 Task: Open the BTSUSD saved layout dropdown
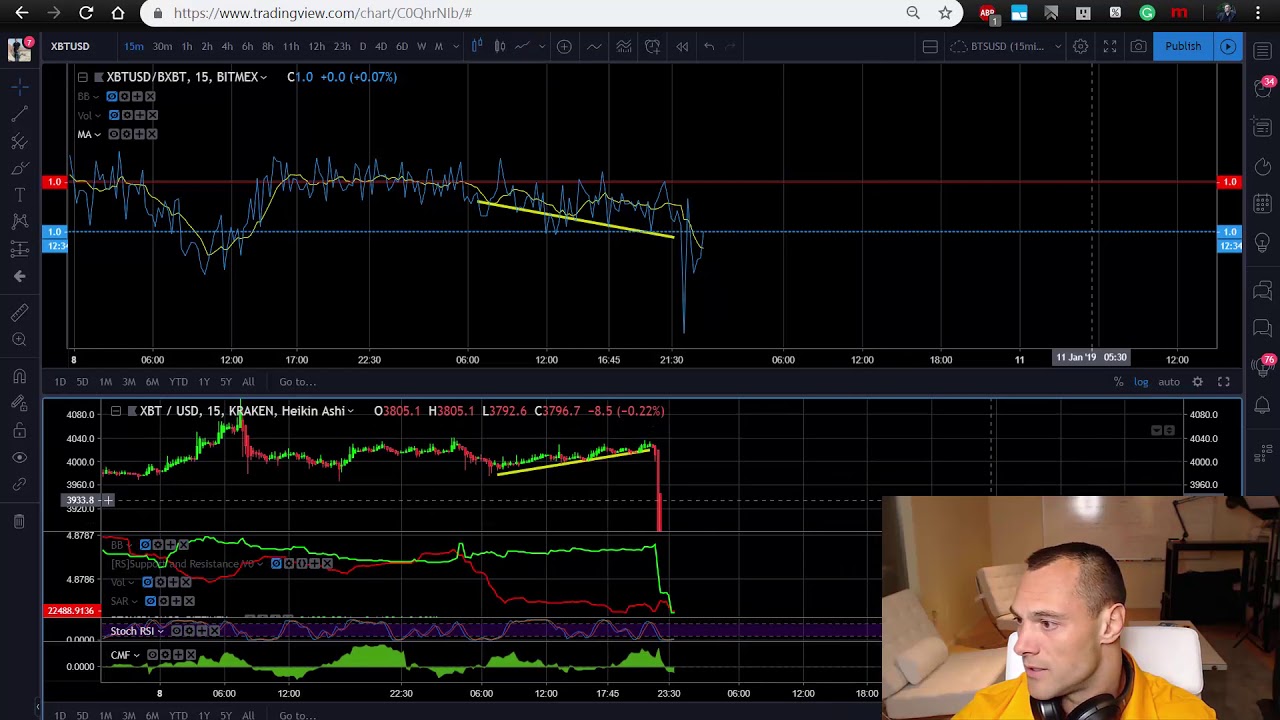pyautogui.click(x=1057, y=46)
